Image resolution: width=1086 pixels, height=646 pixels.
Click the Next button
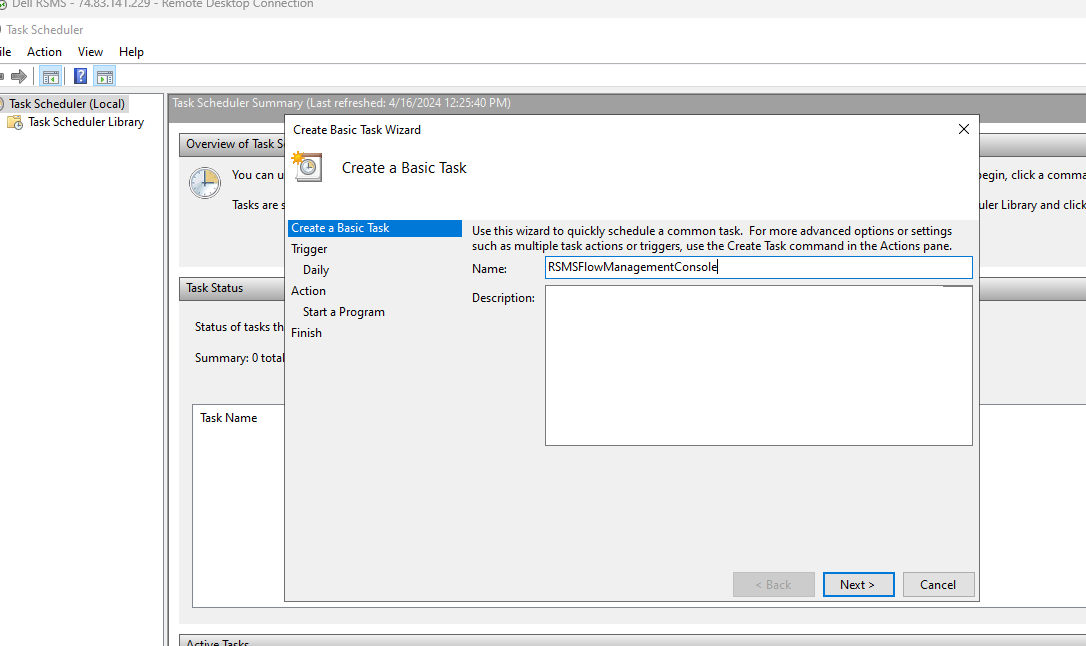click(x=858, y=584)
